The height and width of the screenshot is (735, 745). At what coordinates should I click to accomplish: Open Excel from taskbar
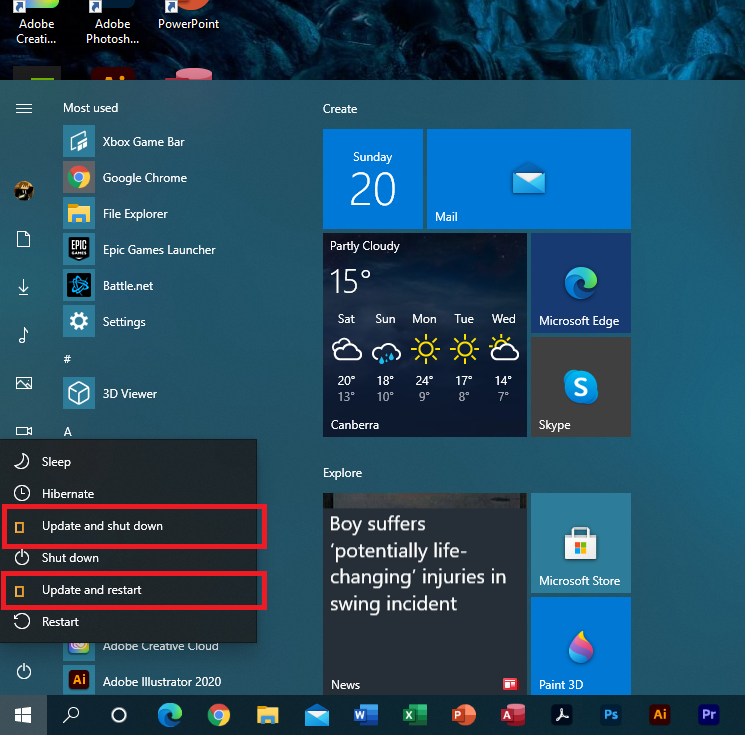coord(415,715)
